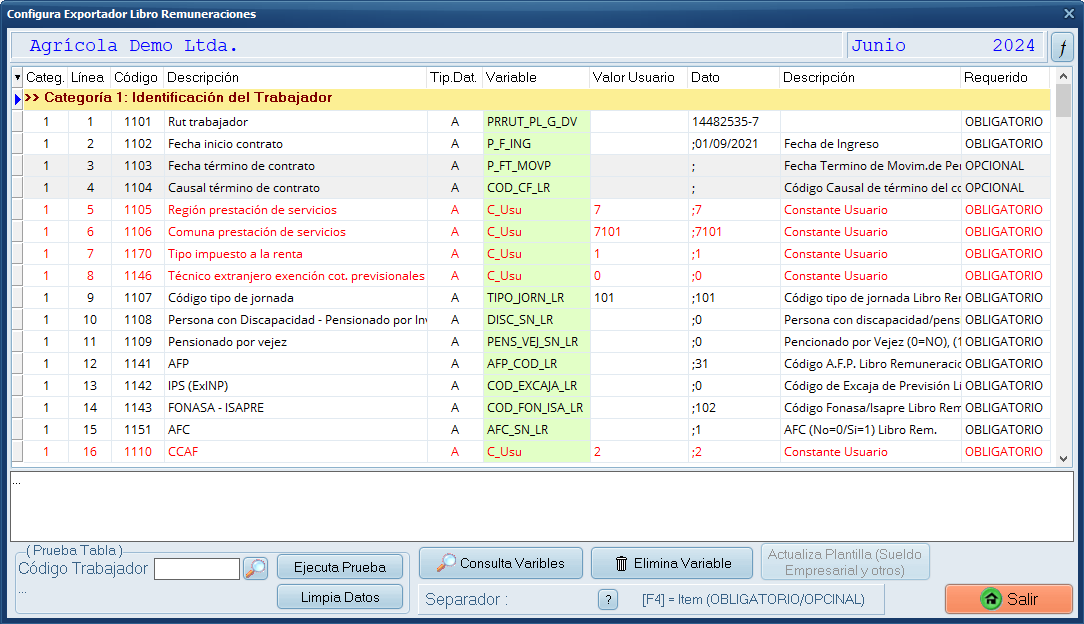The height and width of the screenshot is (624, 1084).
Task: Click variable cell TIPO_JORN_LR
Action: [x=536, y=298]
